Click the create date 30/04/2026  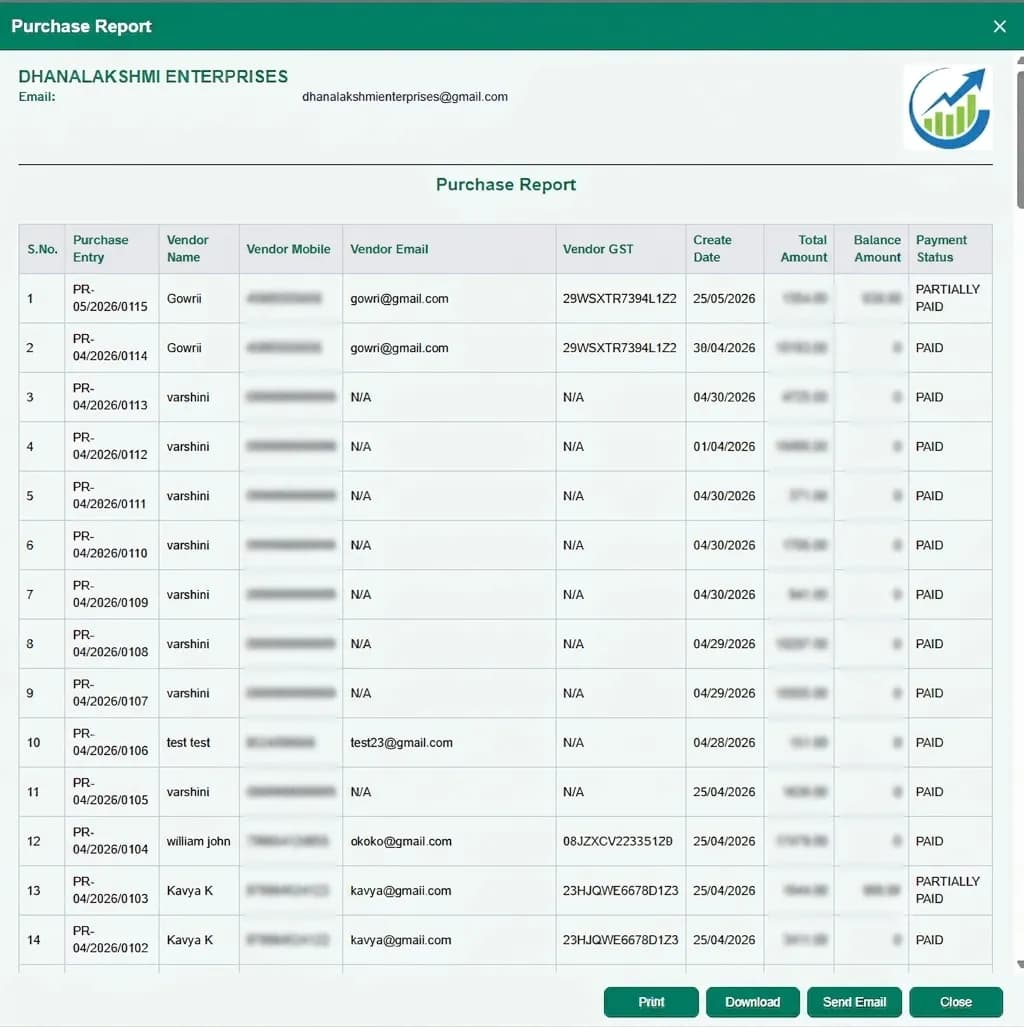click(724, 347)
